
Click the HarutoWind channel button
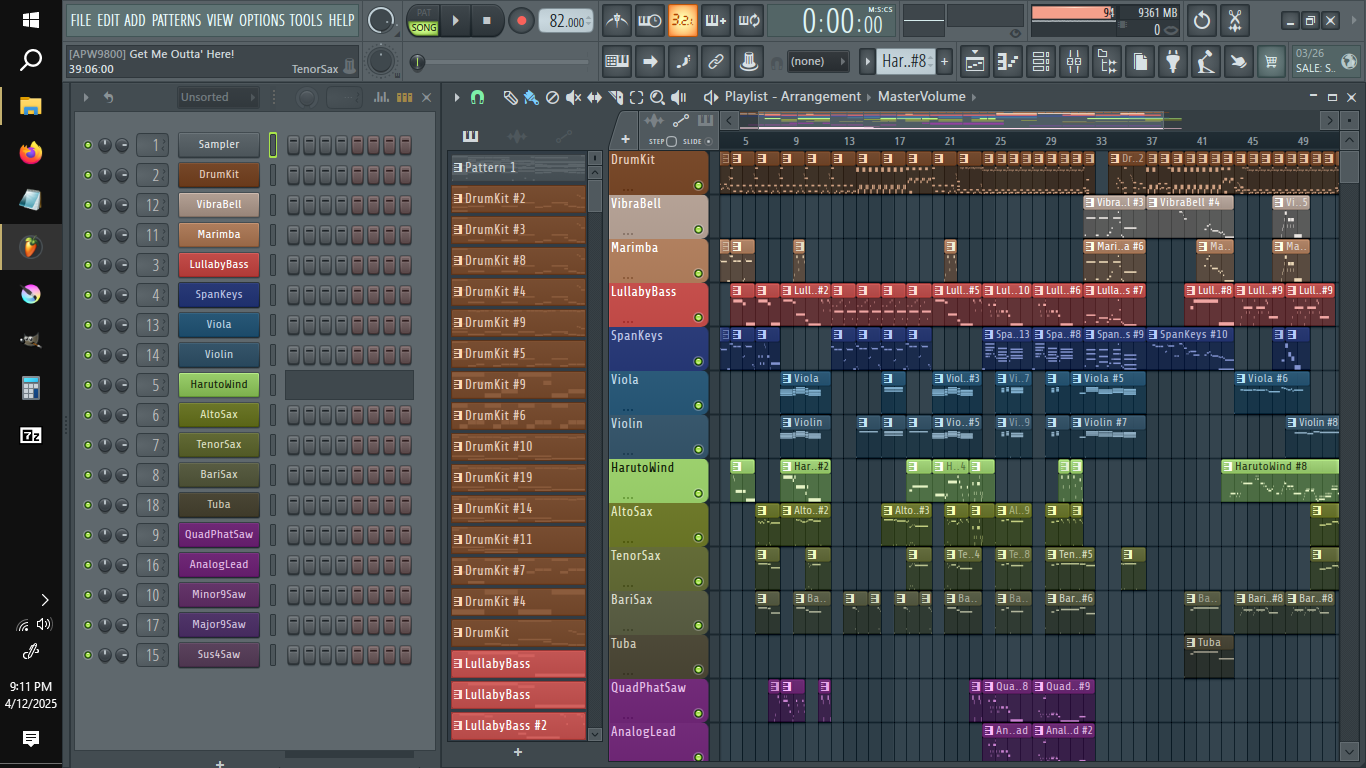pos(219,385)
